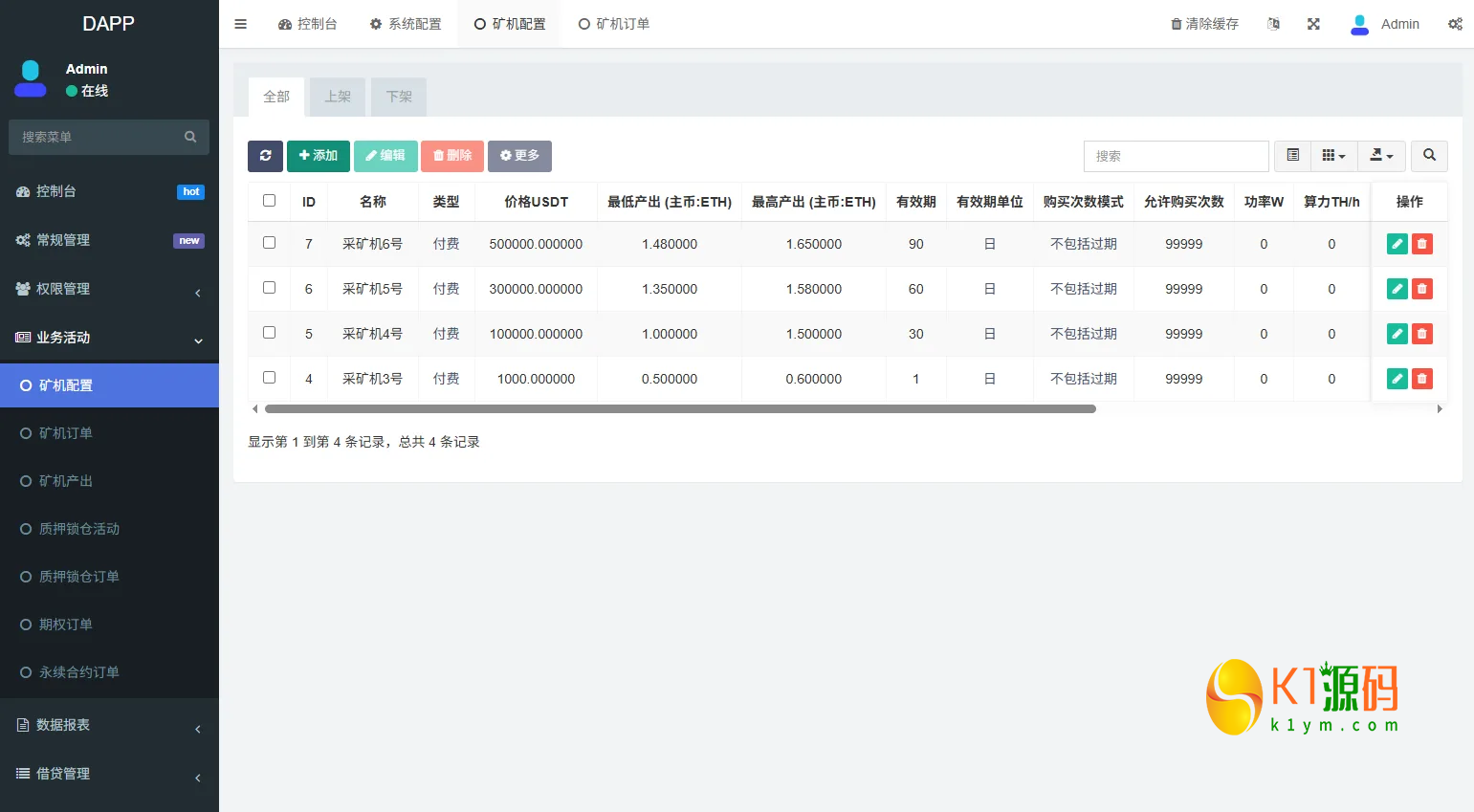Focus the table 搜索 input field
Viewport: 1474px width, 812px height.
tap(1176, 156)
